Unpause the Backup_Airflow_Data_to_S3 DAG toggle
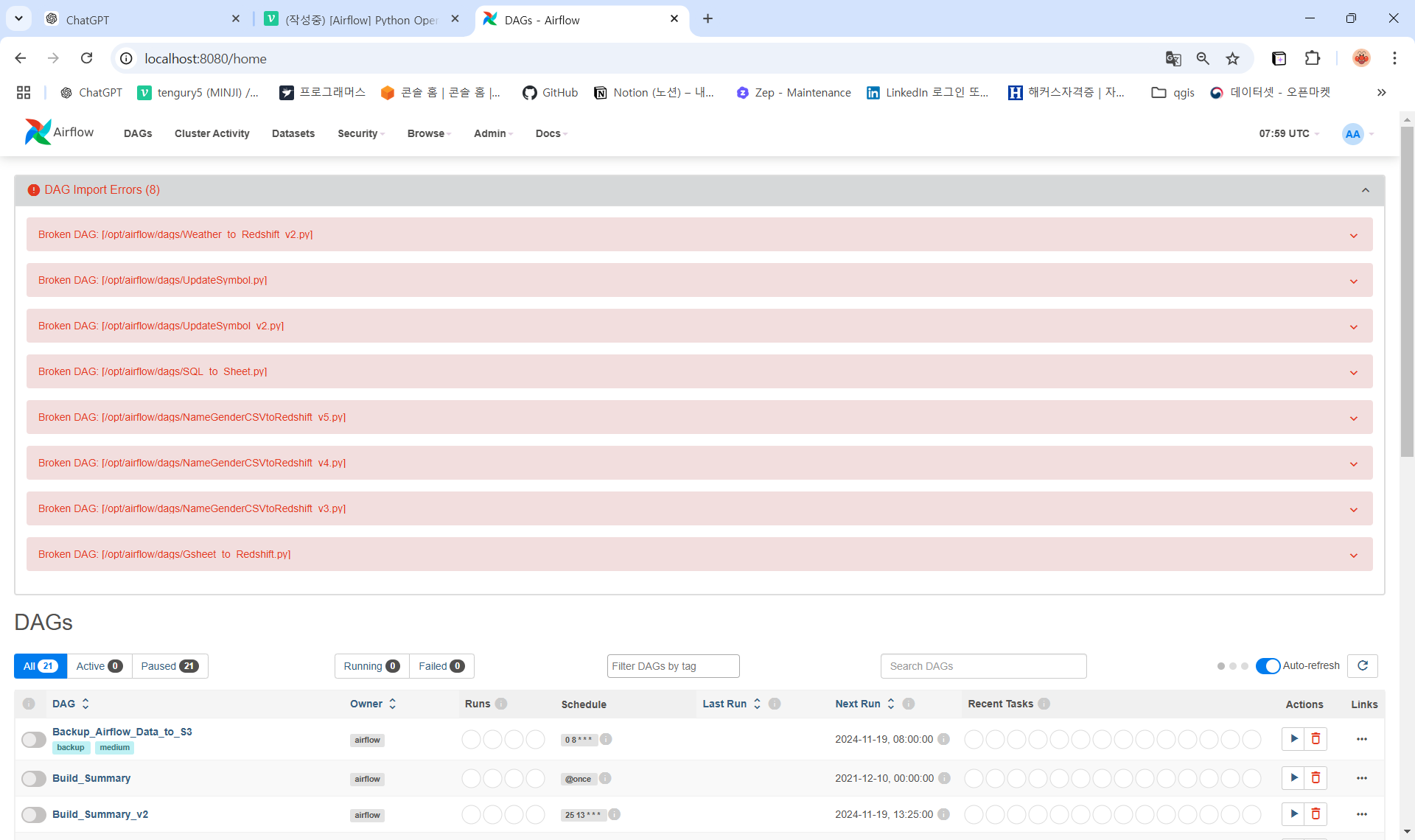 click(x=34, y=739)
